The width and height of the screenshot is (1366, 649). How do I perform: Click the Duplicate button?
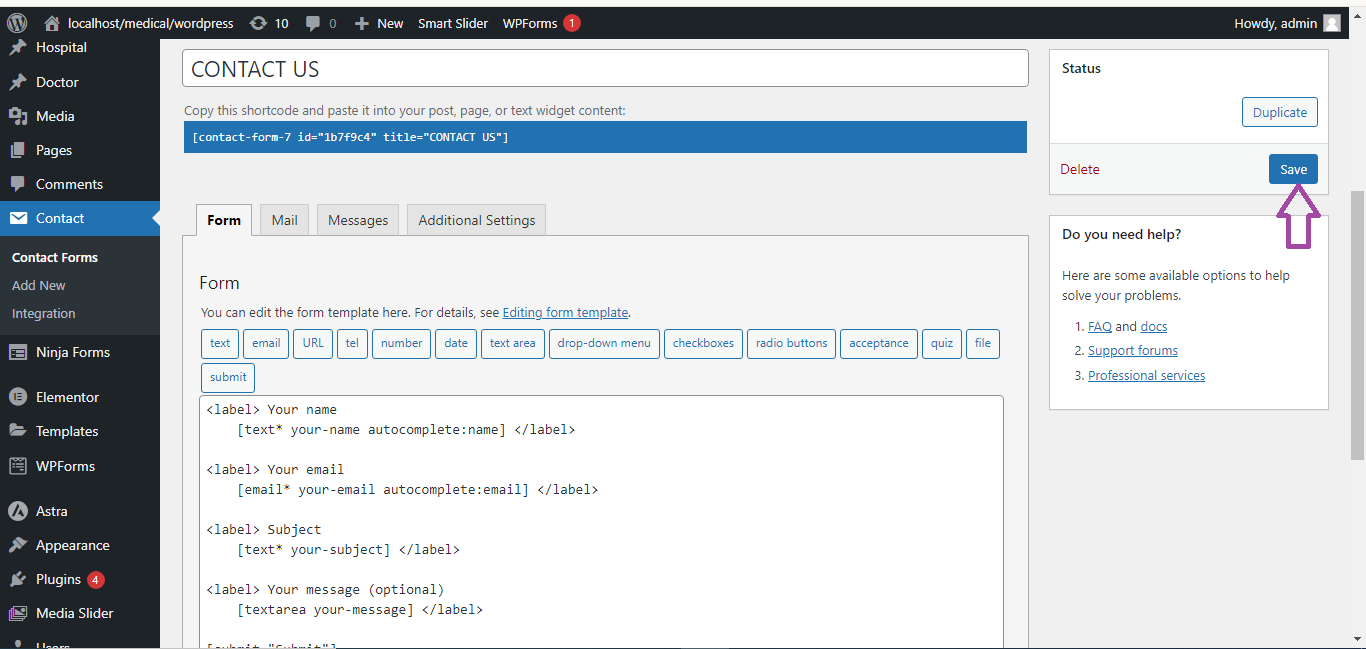coord(1279,112)
